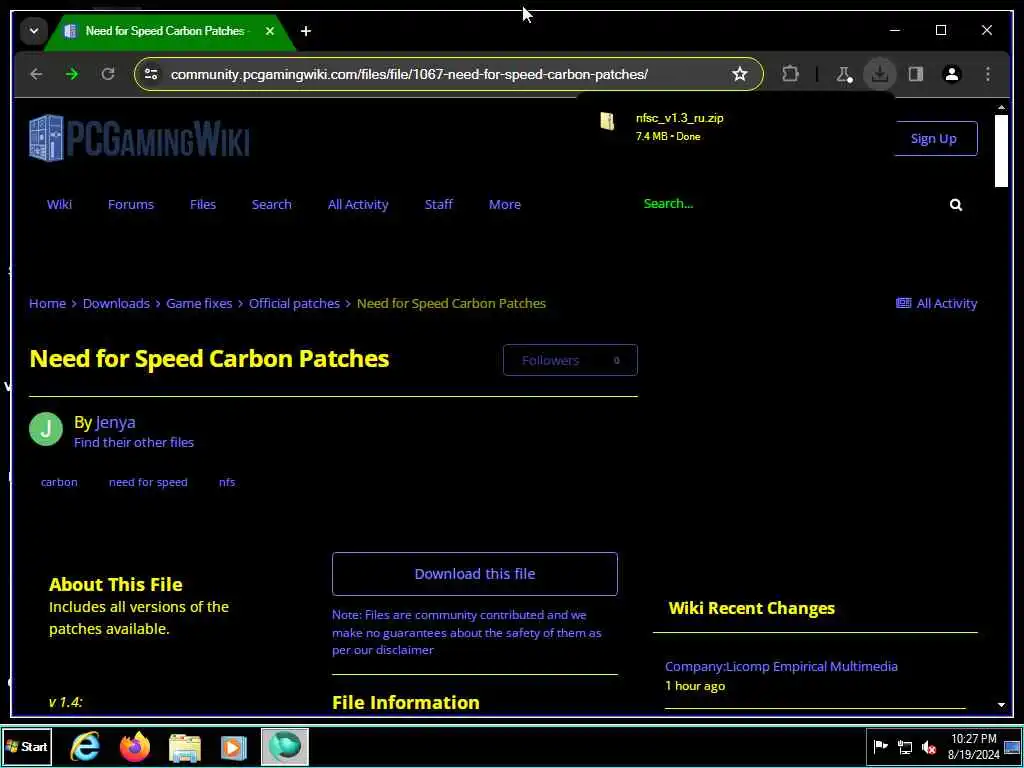Click the muted volume tray icon

click(x=929, y=747)
